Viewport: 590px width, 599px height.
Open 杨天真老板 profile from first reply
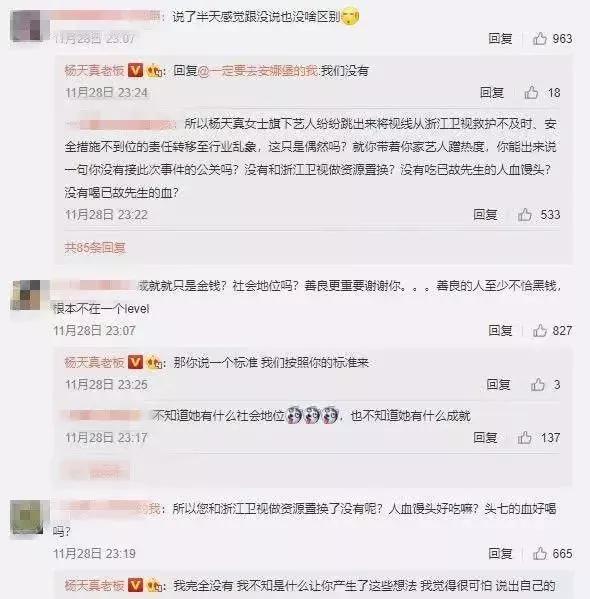[94, 71]
